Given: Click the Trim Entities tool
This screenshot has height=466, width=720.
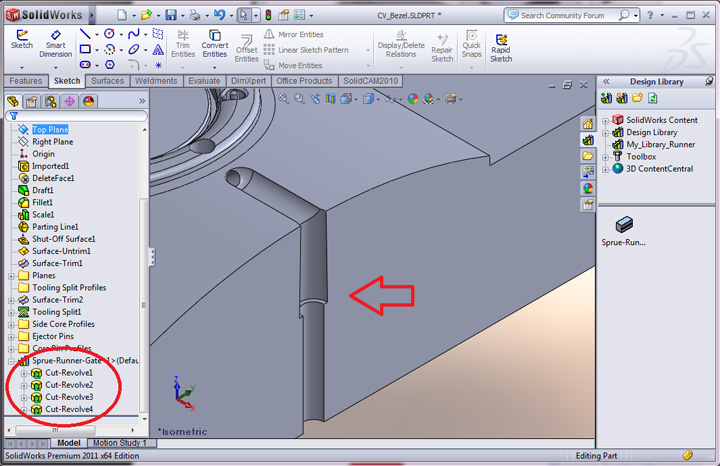Looking at the screenshot, I should 183,44.
